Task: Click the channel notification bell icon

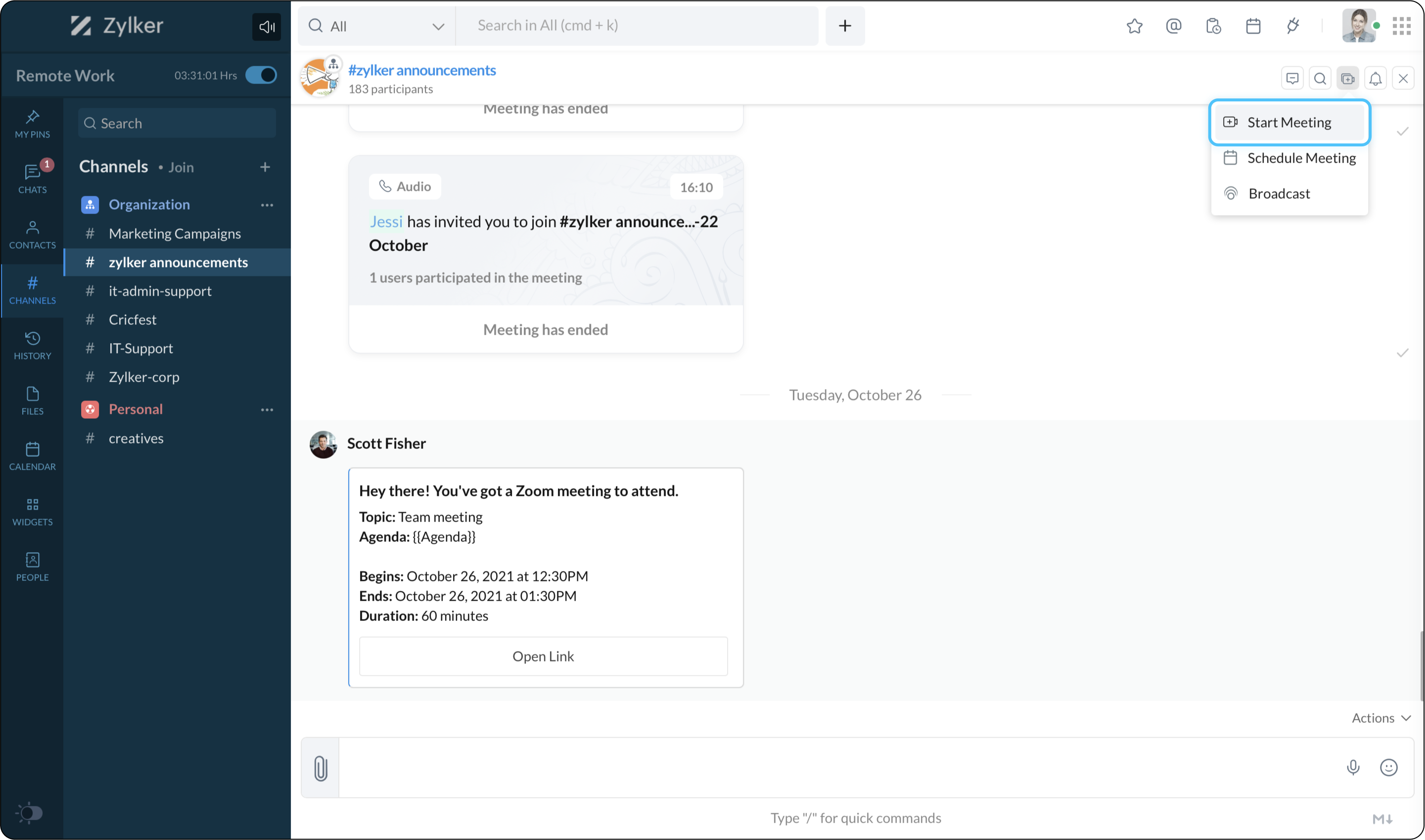Action: (1375, 79)
